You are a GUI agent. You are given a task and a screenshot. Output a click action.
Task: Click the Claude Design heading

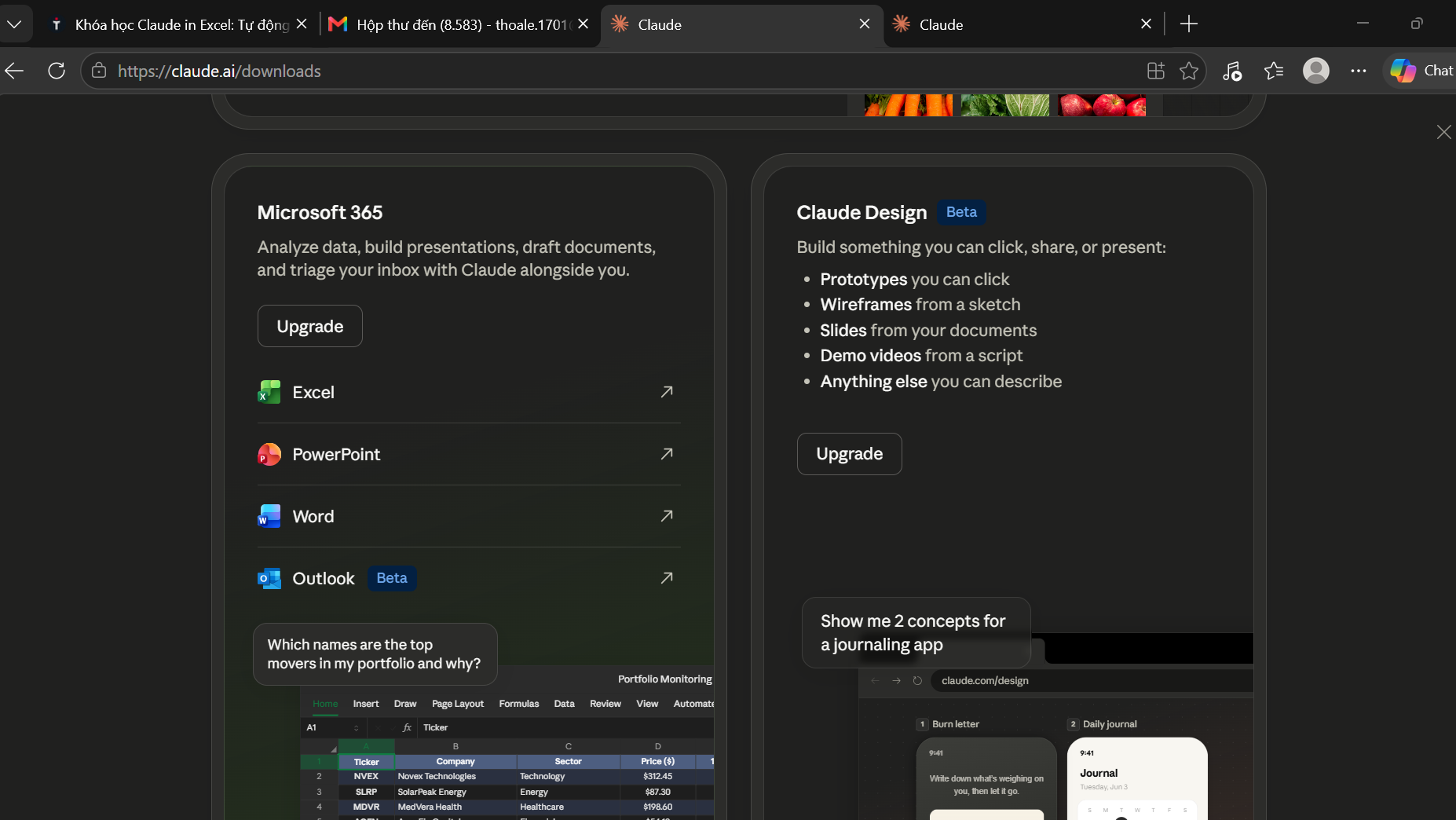coord(862,212)
